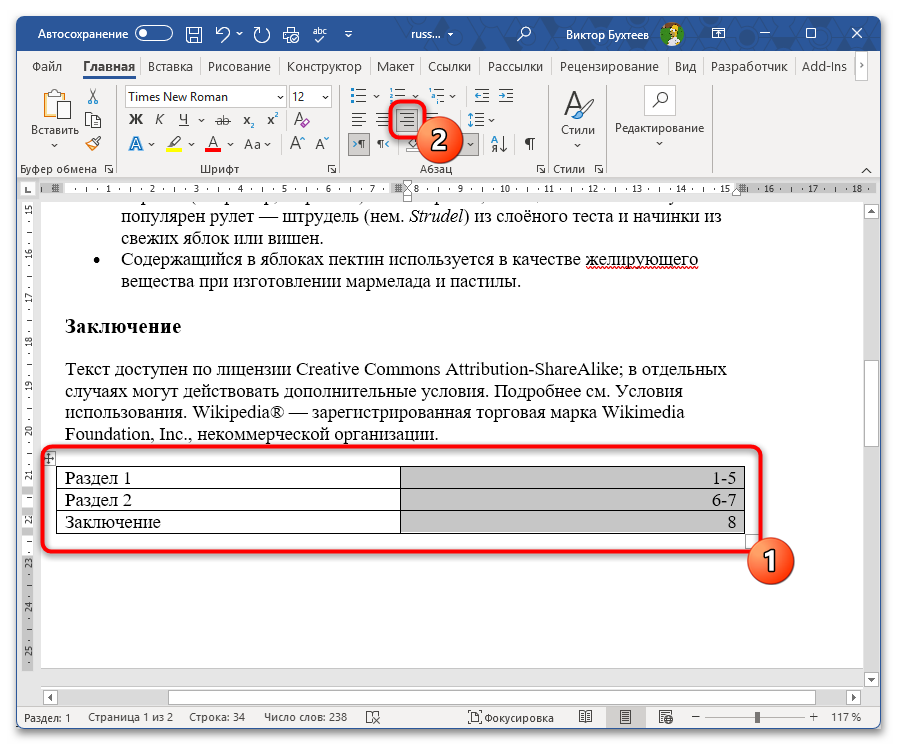Viewport: 897px width, 745px height.
Task: Switch to the Макет tab
Action: 395,66
